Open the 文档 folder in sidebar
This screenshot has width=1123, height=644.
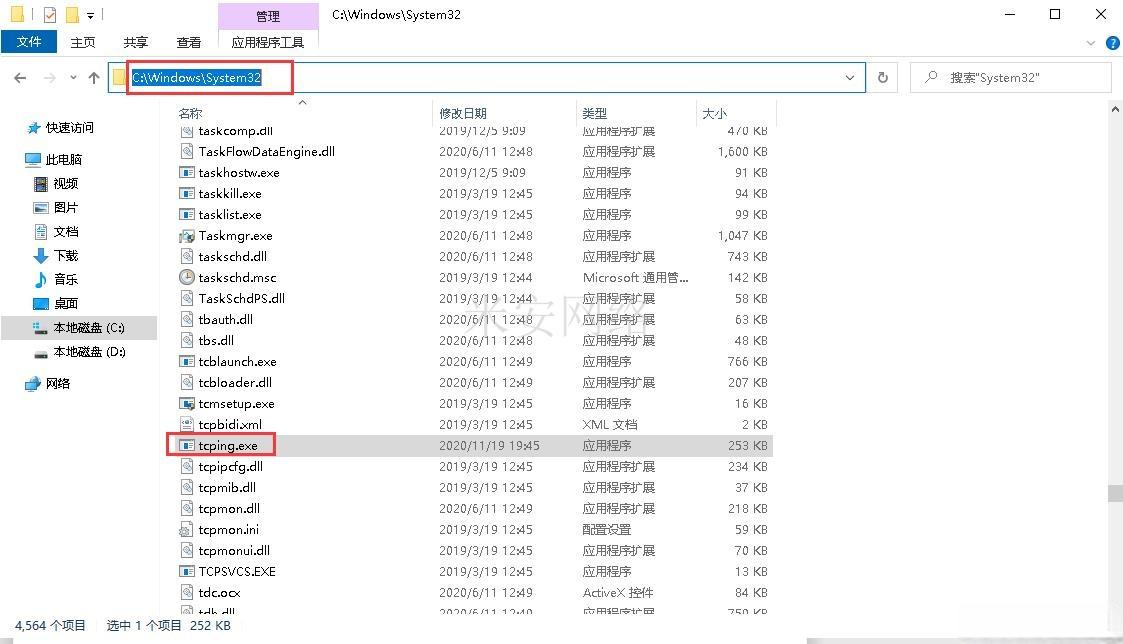click(65, 231)
